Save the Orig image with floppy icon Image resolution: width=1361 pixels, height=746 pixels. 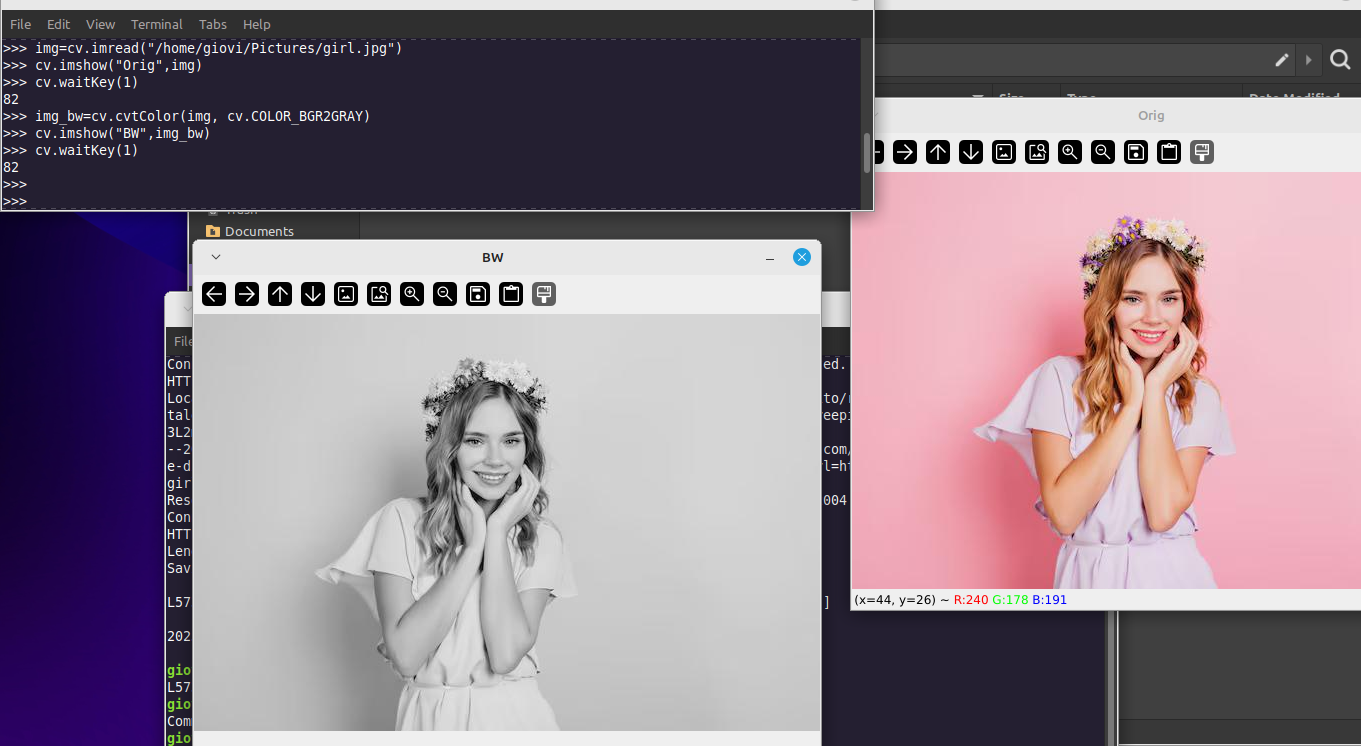click(1136, 152)
